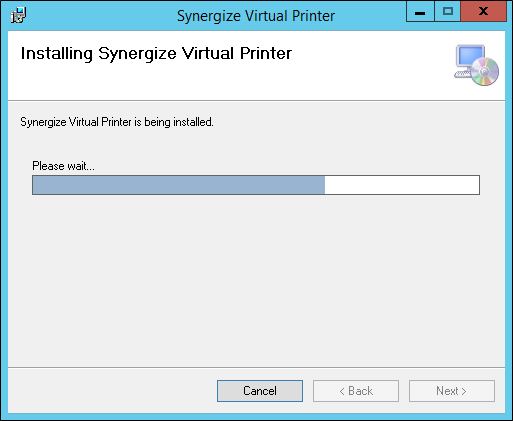Click the disabled Next button

tap(452, 391)
